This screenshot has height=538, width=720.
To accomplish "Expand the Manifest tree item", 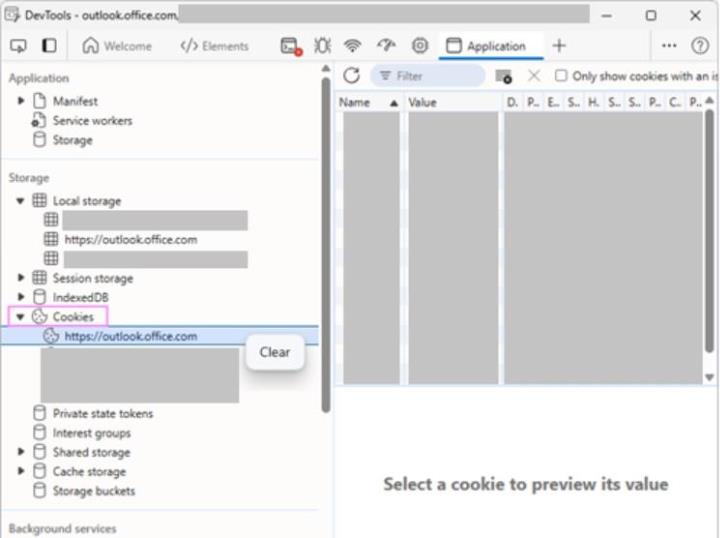I will [21, 101].
